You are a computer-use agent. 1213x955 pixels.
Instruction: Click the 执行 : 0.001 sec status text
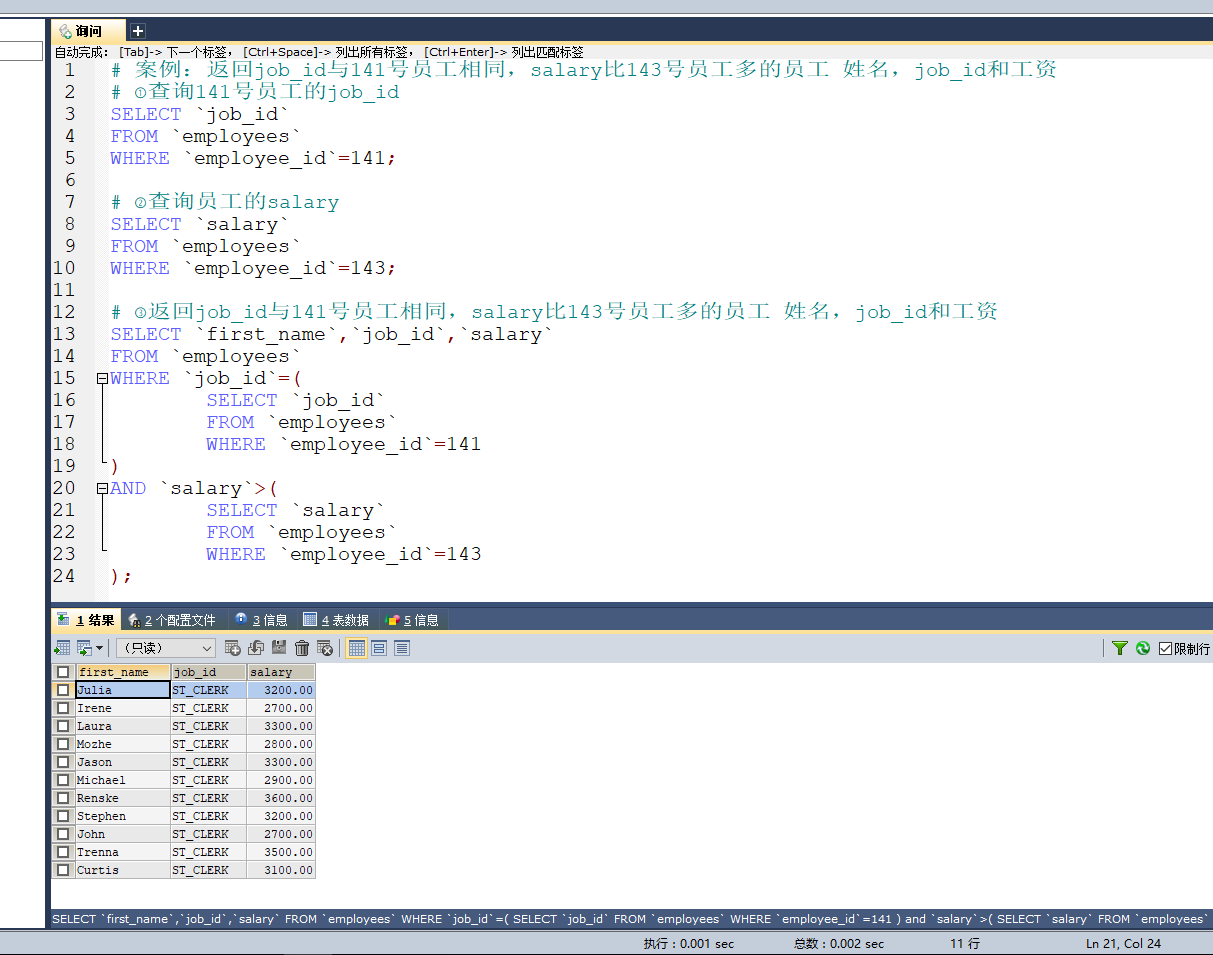[x=688, y=943]
